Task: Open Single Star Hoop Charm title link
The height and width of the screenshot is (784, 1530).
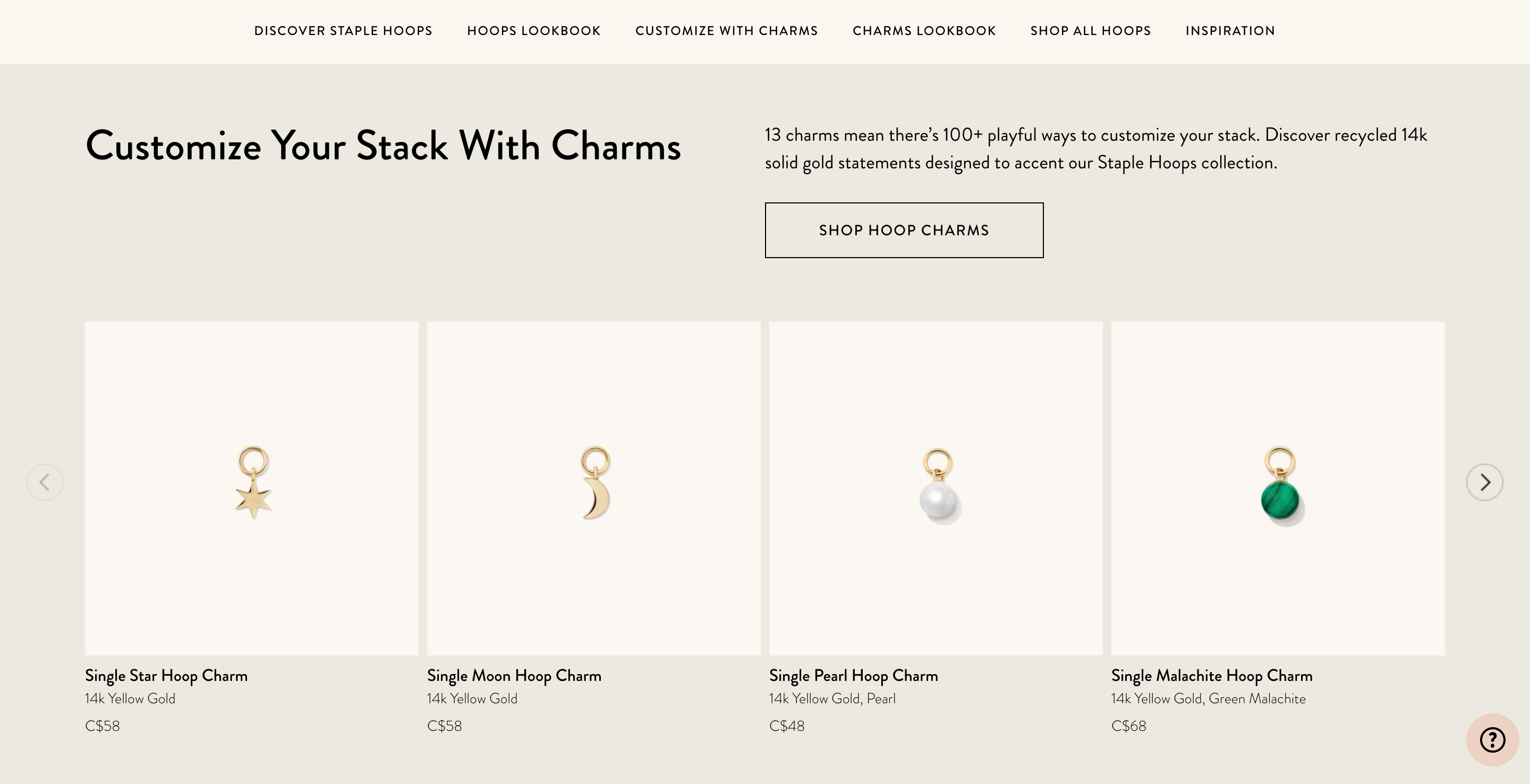Action: click(166, 676)
